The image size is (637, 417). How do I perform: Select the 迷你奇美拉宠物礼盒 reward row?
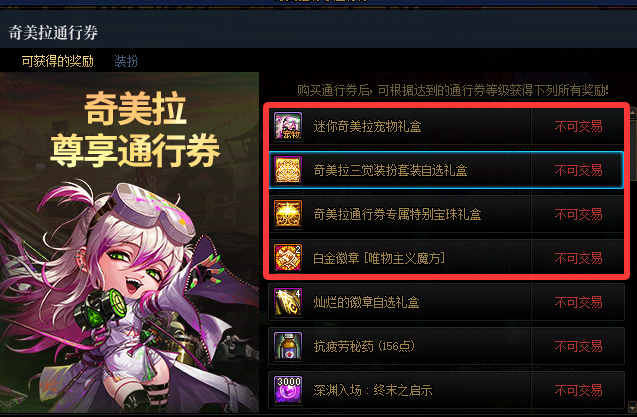point(446,126)
